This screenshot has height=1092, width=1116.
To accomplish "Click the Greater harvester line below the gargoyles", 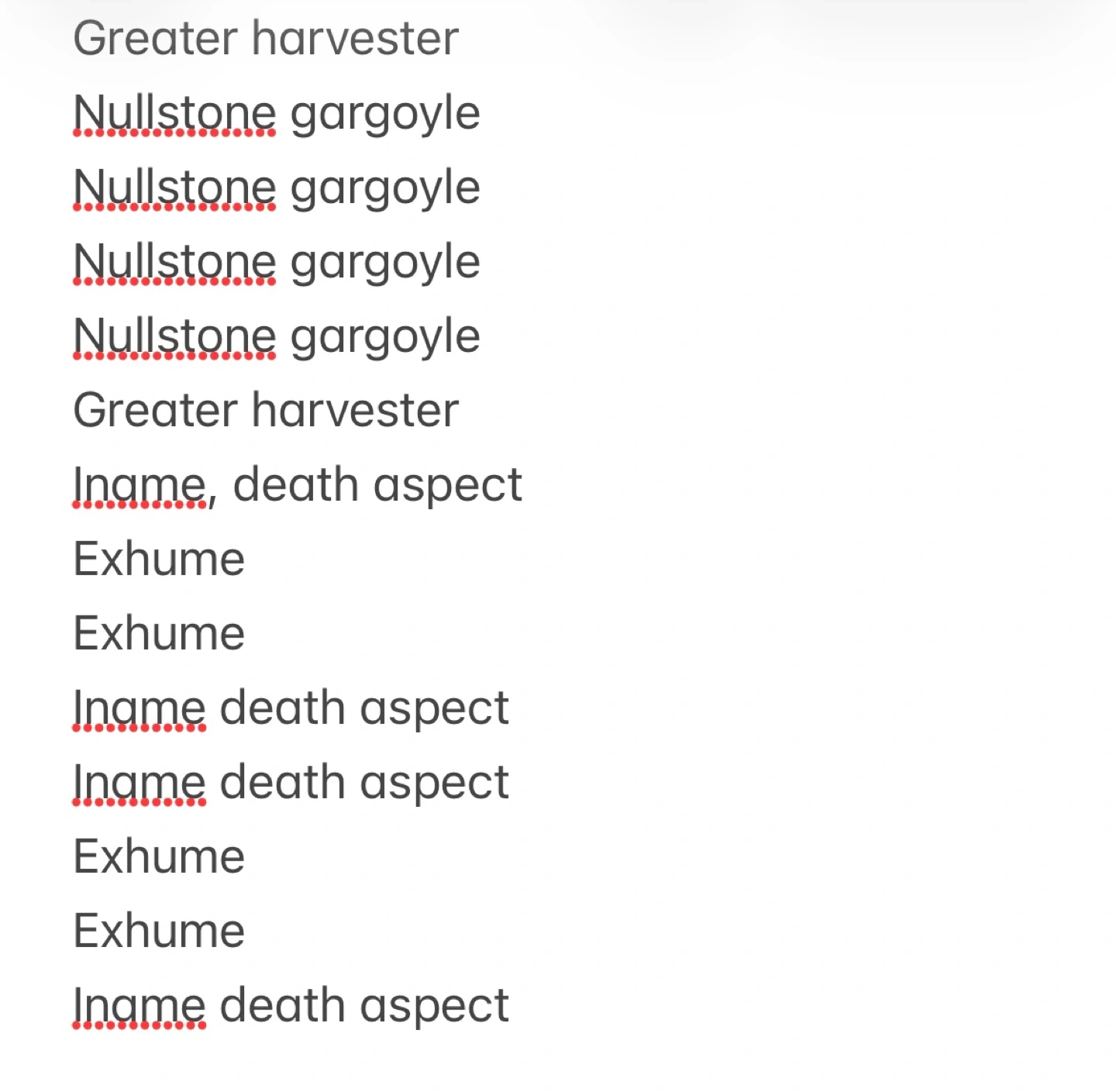I will (266, 409).
